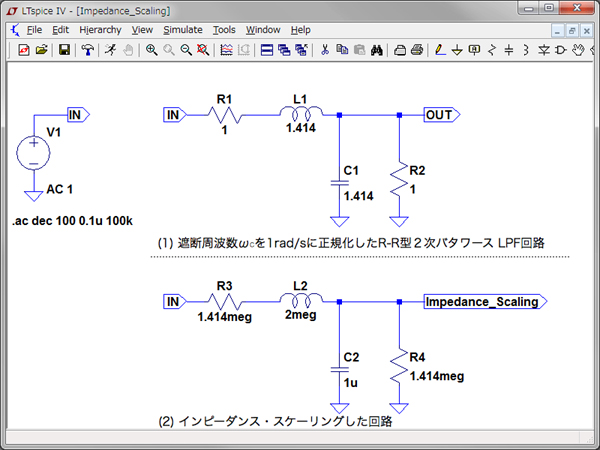The width and height of the screenshot is (600, 450).
Task: Click the Impedance_Scaling output label
Action: pos(482,302)
